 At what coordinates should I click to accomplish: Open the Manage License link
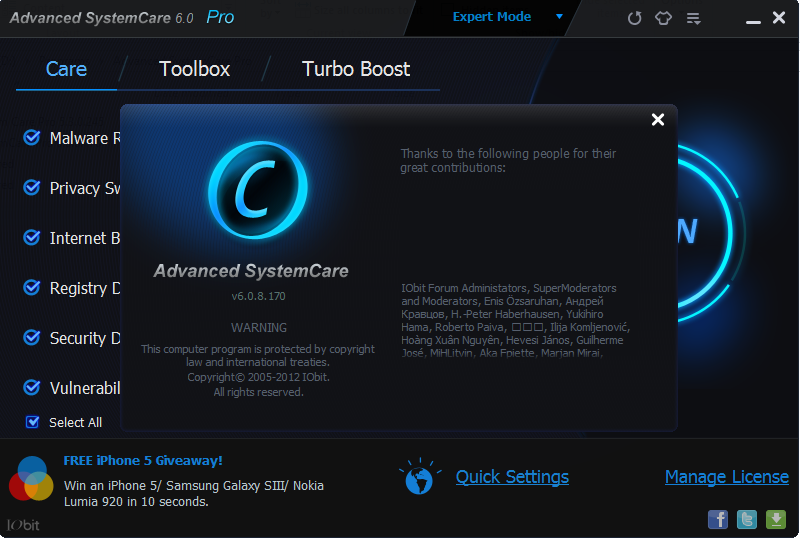click(x=727, y=477)
